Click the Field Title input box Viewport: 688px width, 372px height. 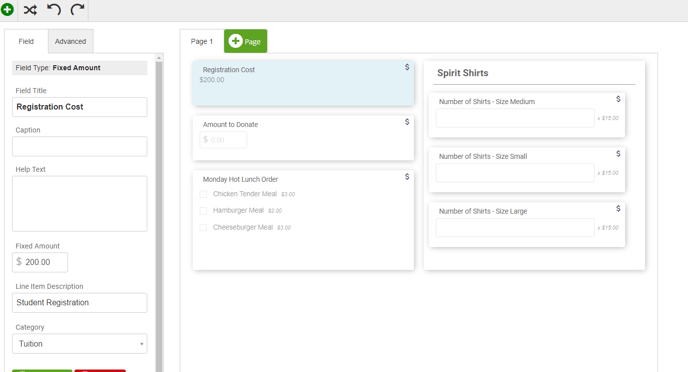[x=79, y=107]
